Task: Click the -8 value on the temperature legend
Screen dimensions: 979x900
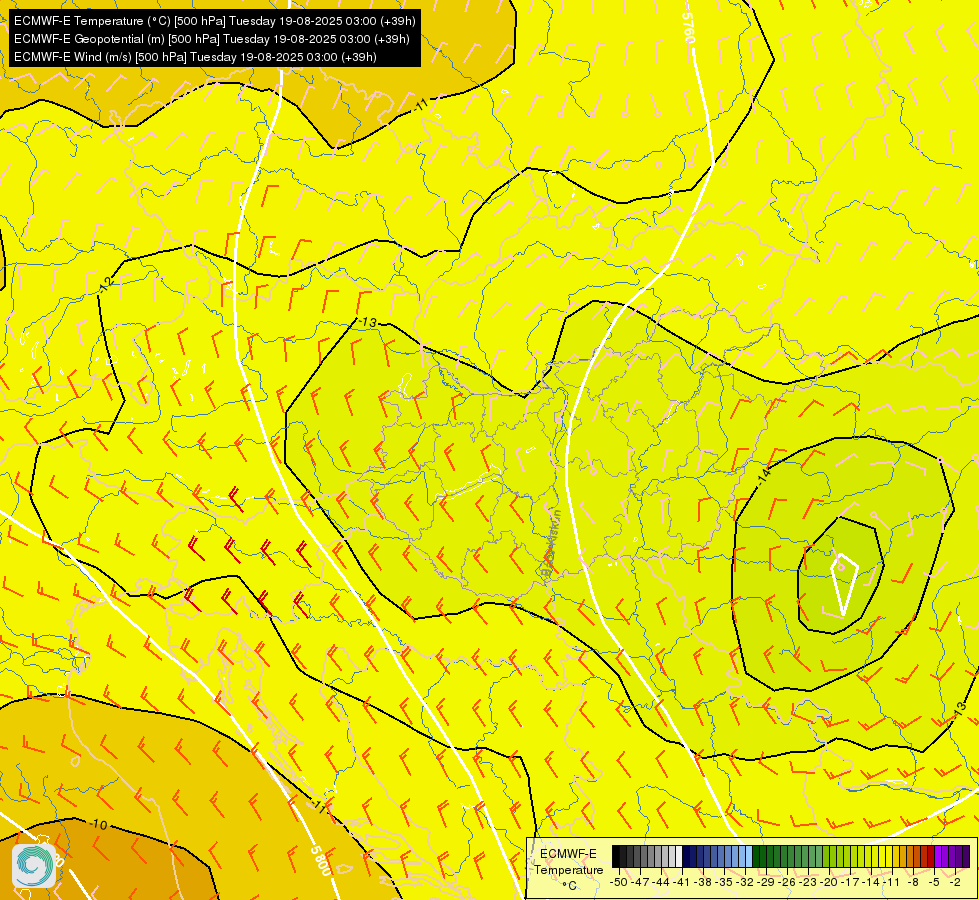Action: pyautogui.click(x=913, y=882)
